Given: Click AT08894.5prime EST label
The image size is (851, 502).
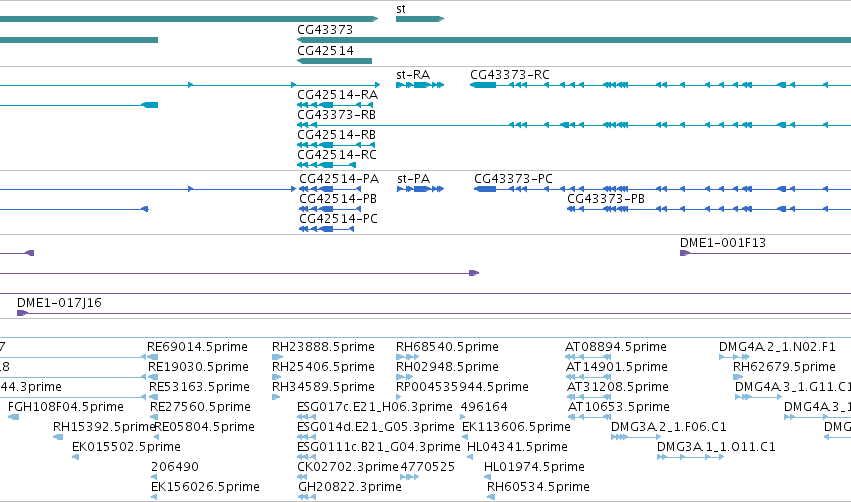Looking at the screenshot, I should 616,347.
